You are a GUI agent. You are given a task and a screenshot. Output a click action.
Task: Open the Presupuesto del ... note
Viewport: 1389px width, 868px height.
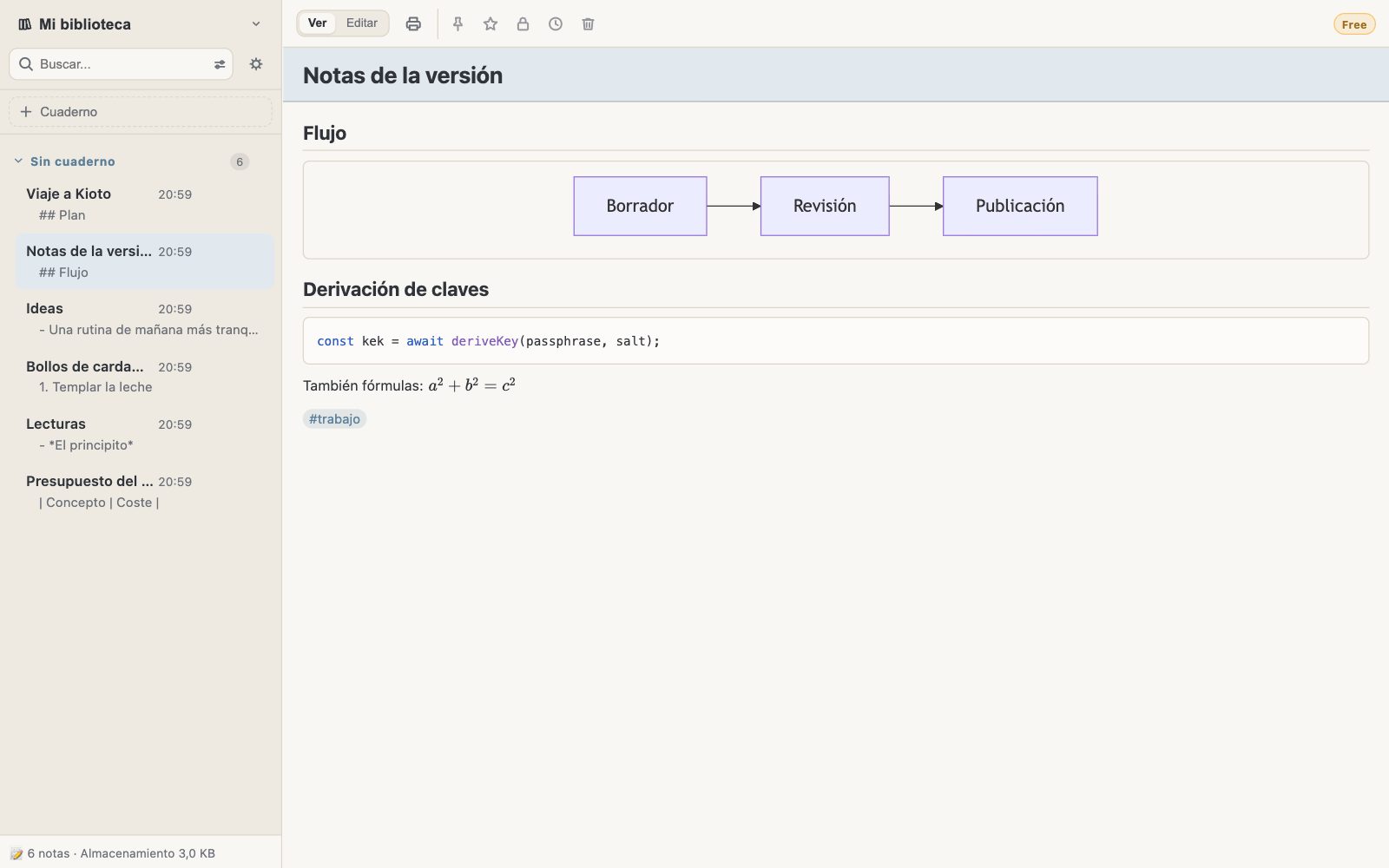pyautogui.click(x=145, y=491)
